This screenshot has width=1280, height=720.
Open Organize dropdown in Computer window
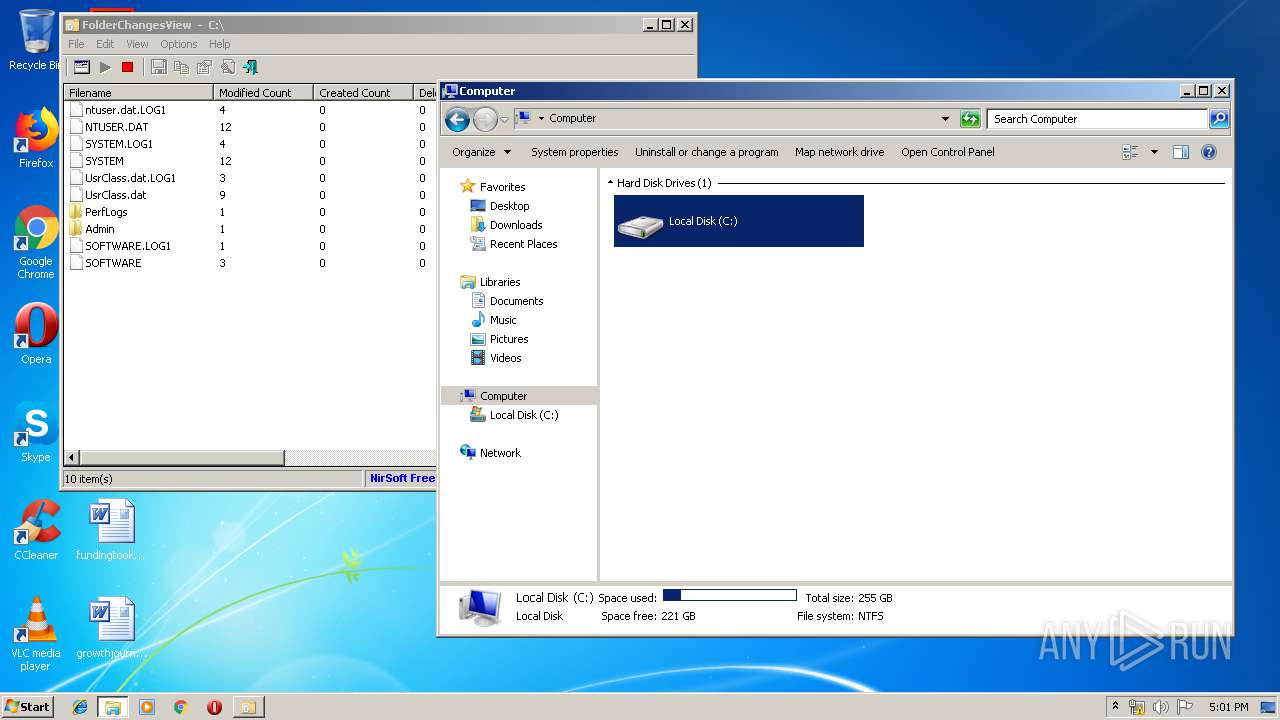(x=481, y=152)
